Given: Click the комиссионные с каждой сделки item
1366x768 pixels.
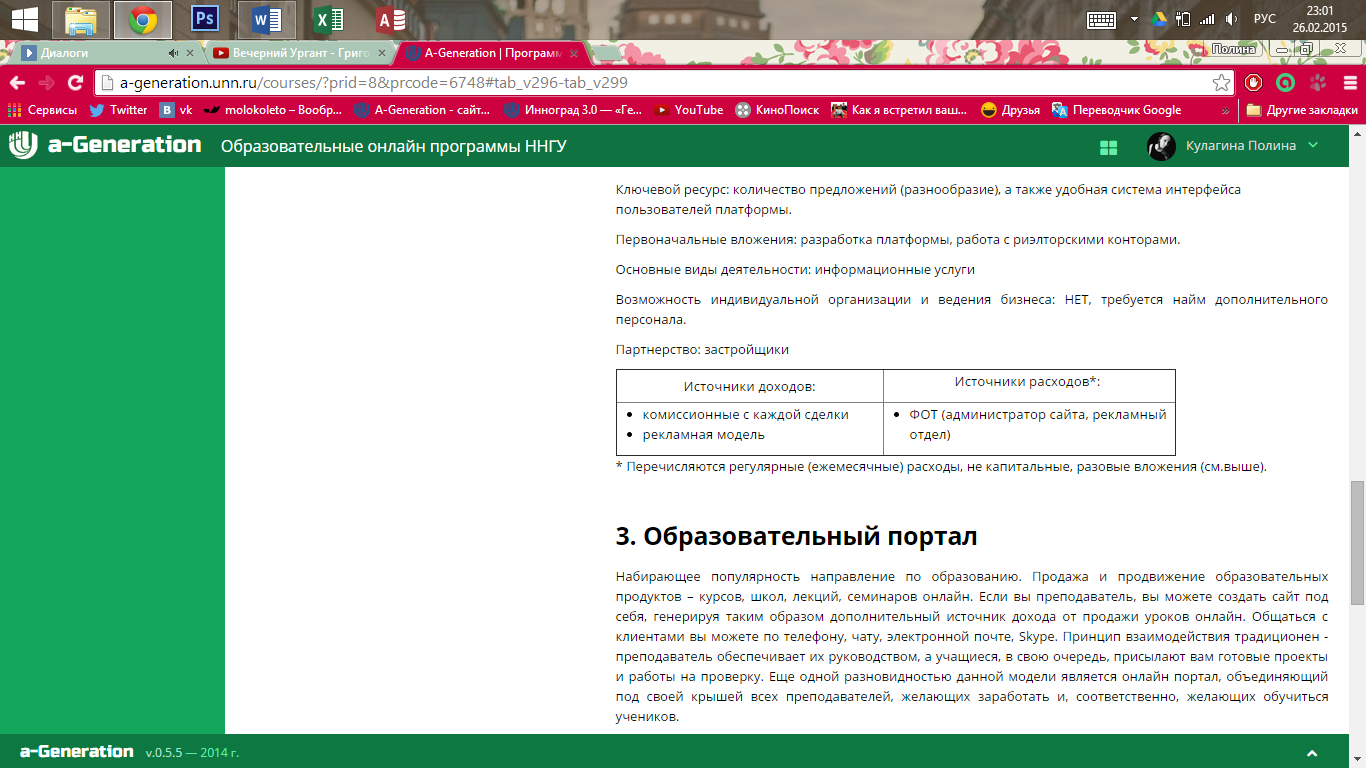Looking at the screenshot, I should pyautogui.click(x=745, y=414).
